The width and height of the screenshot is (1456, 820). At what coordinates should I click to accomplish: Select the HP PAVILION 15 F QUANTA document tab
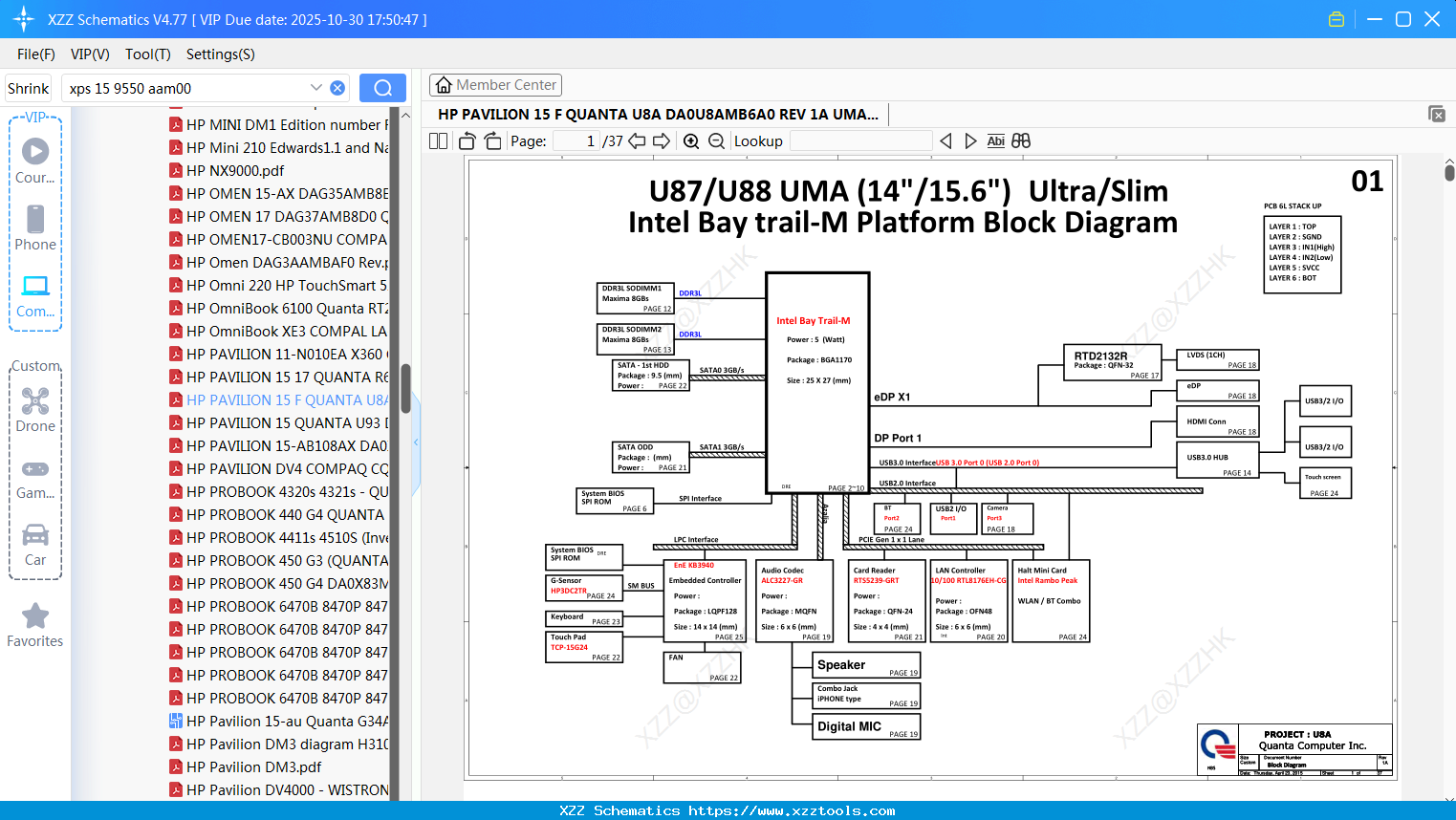659,114
